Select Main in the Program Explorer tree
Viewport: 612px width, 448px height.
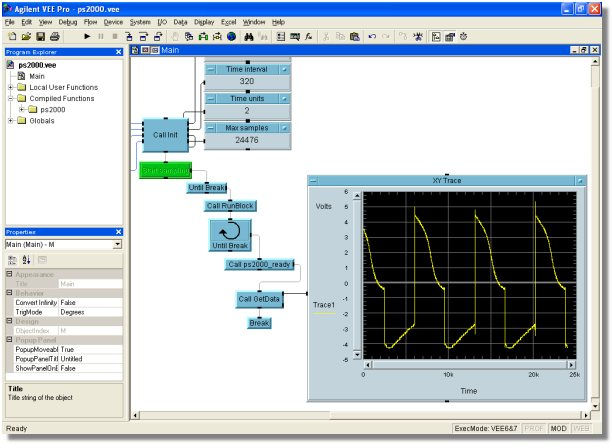tap(37, 76)
